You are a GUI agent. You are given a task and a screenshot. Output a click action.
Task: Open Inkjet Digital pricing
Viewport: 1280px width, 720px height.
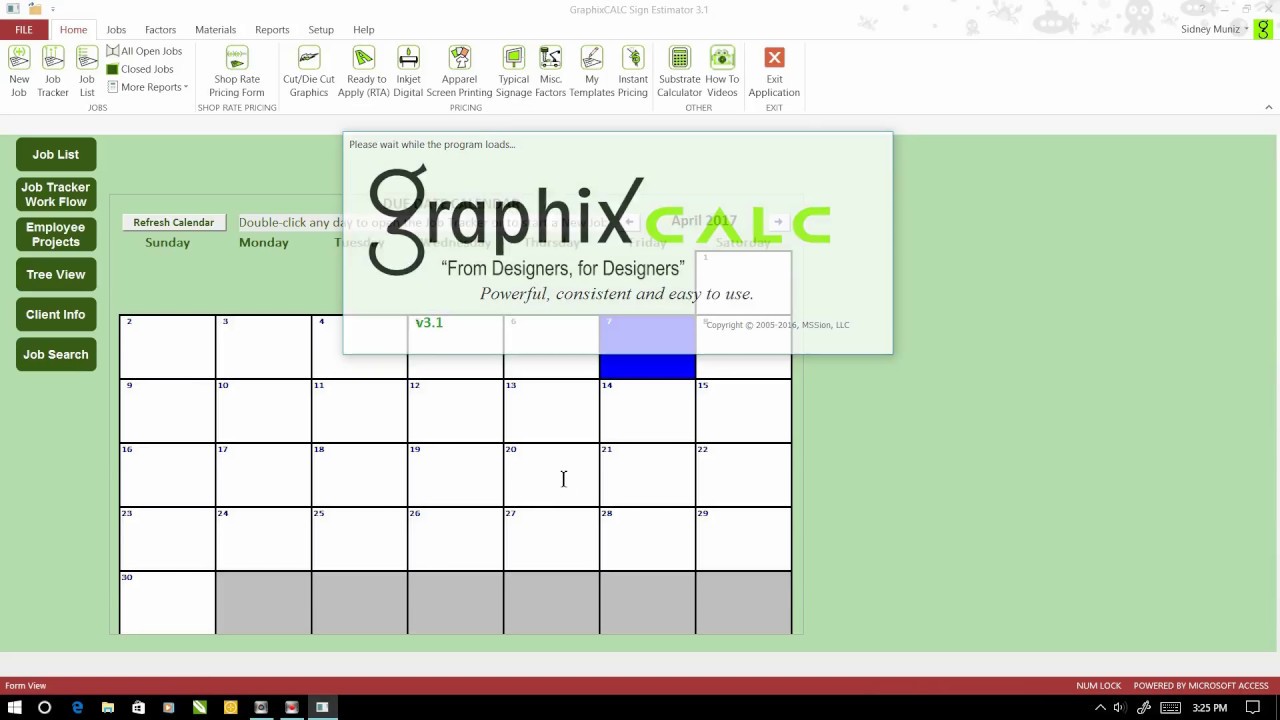pos(408,72)
